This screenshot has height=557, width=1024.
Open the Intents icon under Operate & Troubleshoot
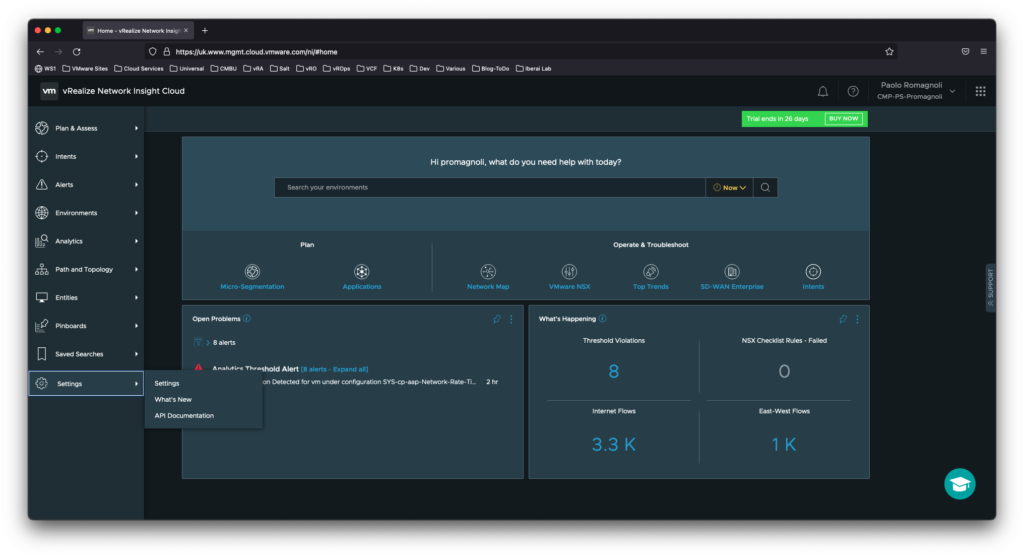coord(813,271)
